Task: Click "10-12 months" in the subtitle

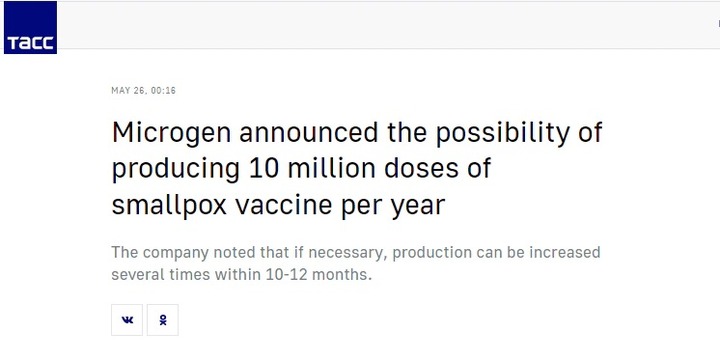Action: pyautogui.click(x=318, y=275)
